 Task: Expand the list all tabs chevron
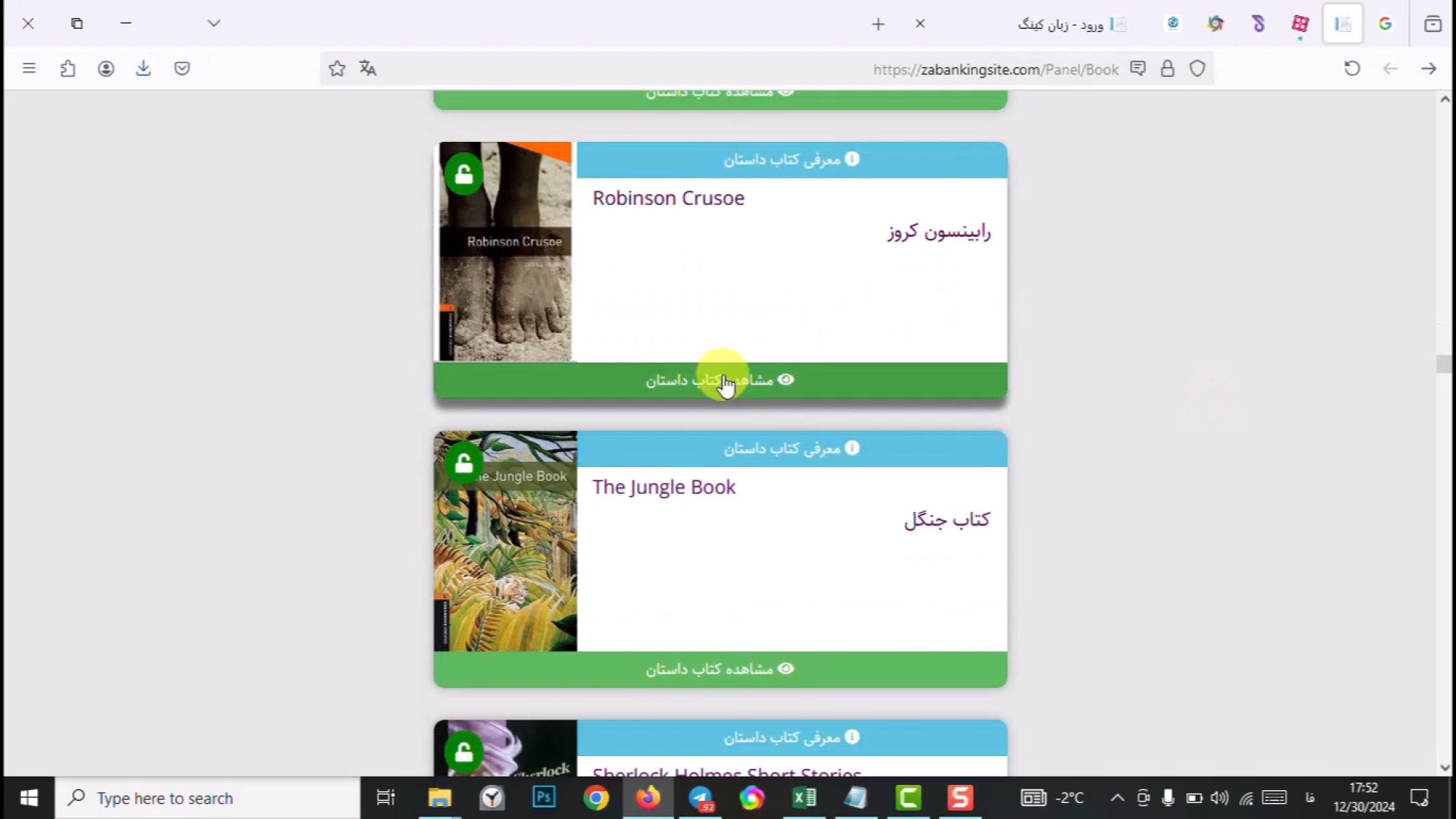(214, 24)
